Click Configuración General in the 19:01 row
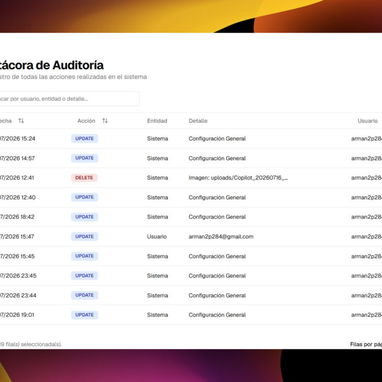Screen dimensions: 382x382 pos(217,315)
